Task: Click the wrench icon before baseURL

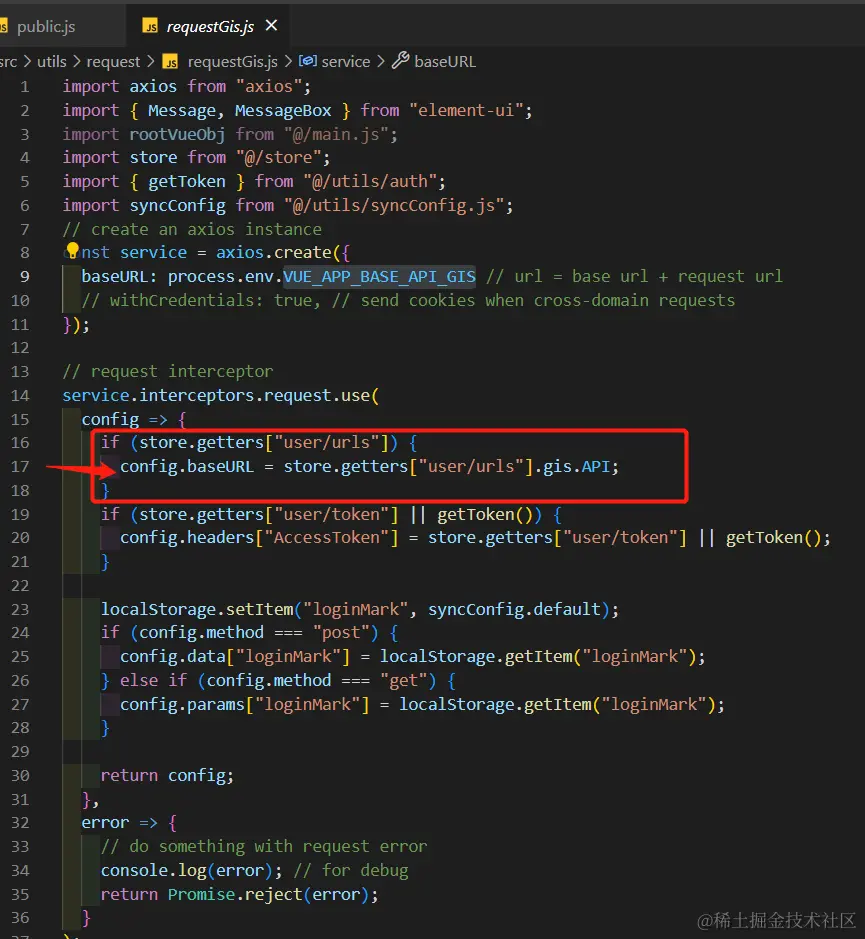Action: coord(400,60)
